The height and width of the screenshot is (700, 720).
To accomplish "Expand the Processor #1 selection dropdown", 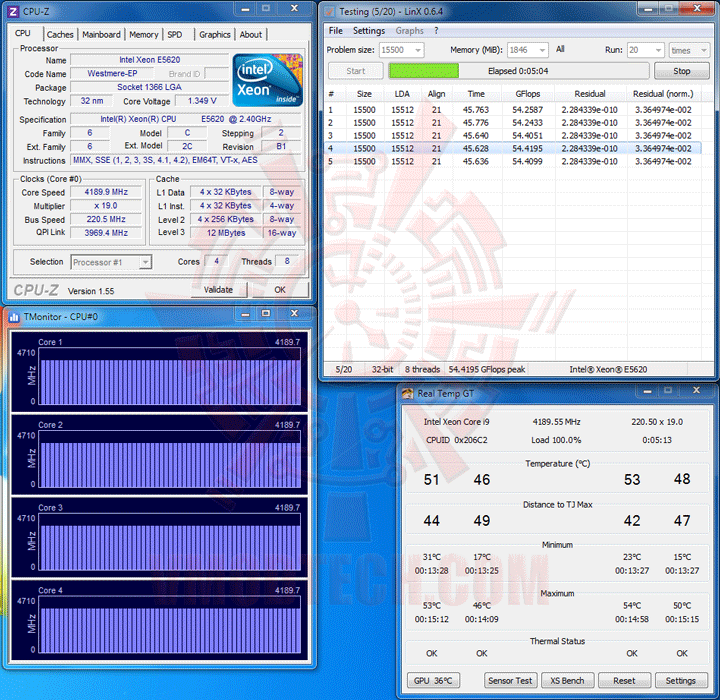I will tap(145, 262).
